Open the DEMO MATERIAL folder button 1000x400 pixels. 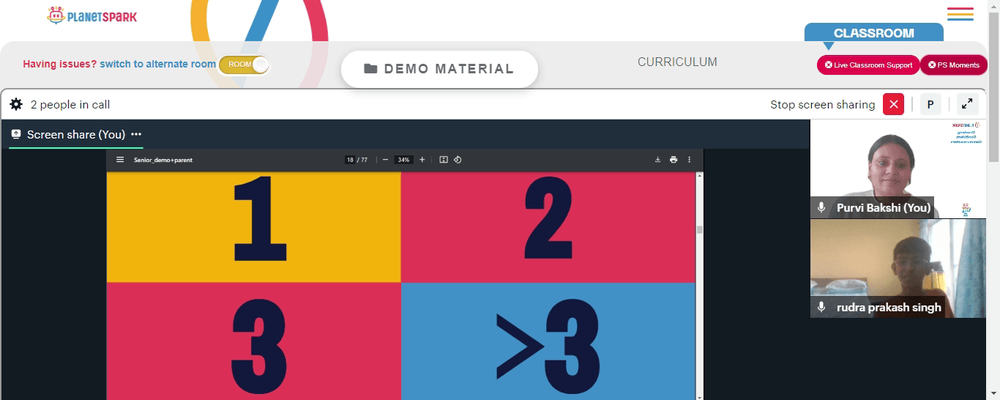point(439,69)
